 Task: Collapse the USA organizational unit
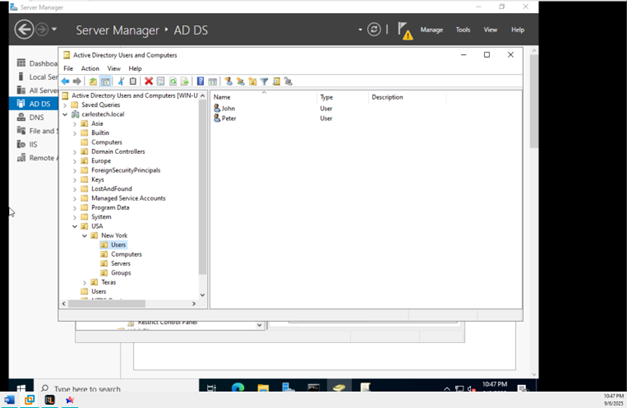click(75, 226)
